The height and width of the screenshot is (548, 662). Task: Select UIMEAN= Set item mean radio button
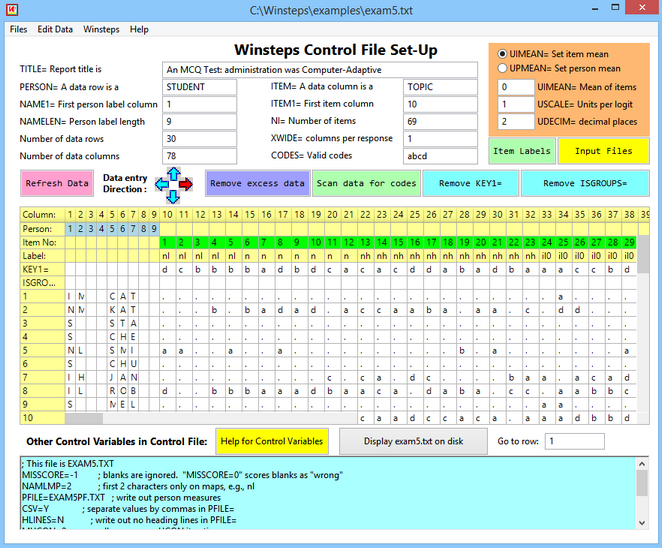[502, 54]
